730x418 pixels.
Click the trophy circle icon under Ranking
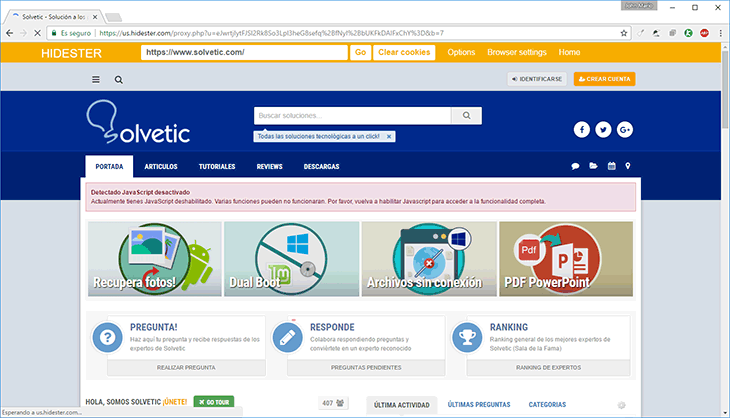[467, 337]
